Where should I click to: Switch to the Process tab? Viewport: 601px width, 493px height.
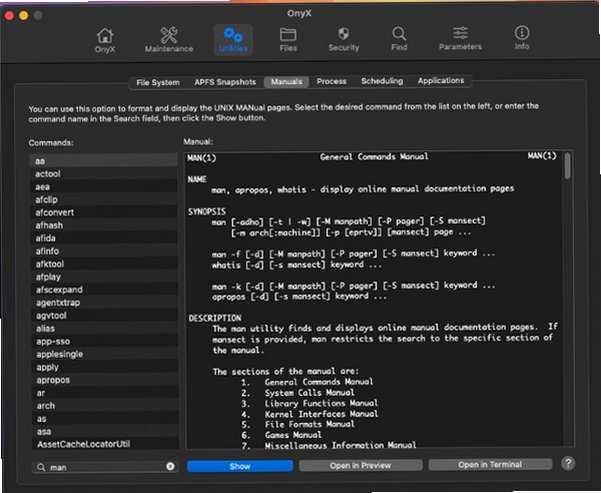pyautogui.click(x=332, y=81)
